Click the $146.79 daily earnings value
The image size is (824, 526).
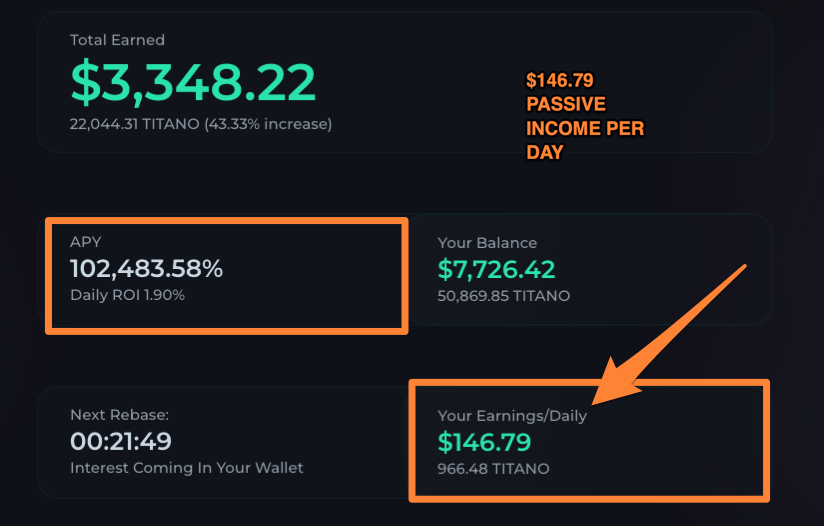point(484,442)
